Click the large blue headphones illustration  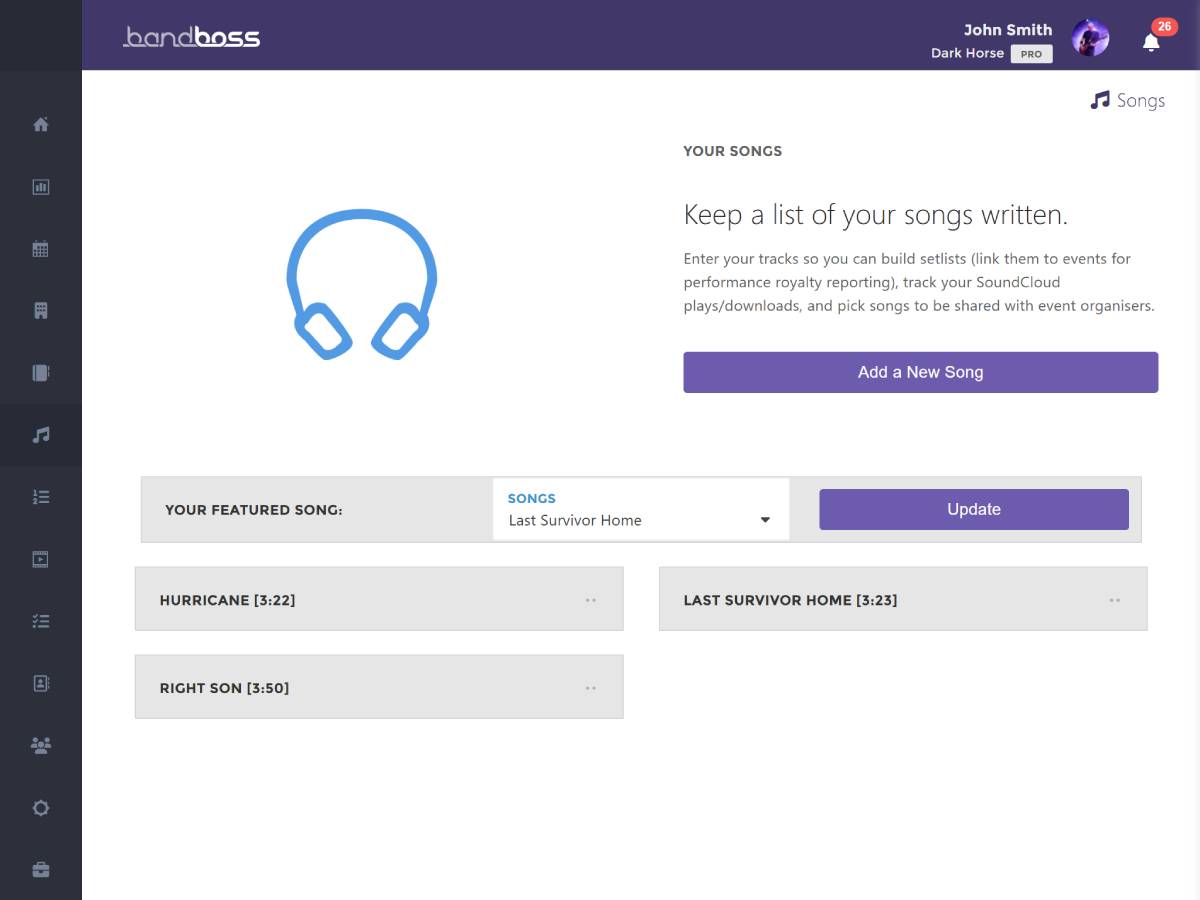click(362, 285)
